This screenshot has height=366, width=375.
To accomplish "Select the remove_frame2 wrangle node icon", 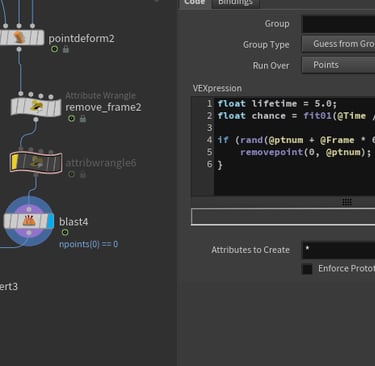I will click(36, 107).
